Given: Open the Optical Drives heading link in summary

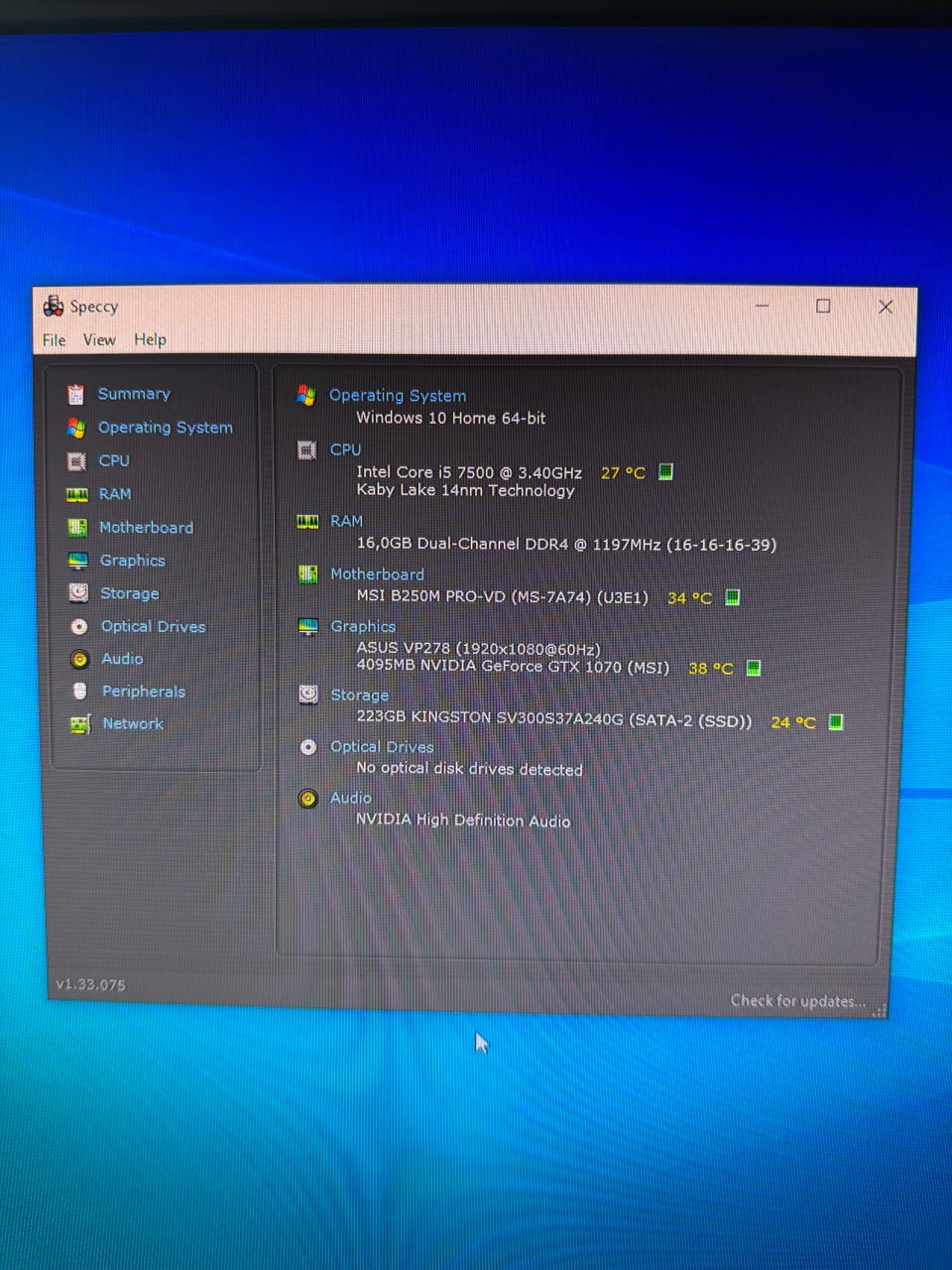Looking at the screenshot, I should tap(382, 747).
